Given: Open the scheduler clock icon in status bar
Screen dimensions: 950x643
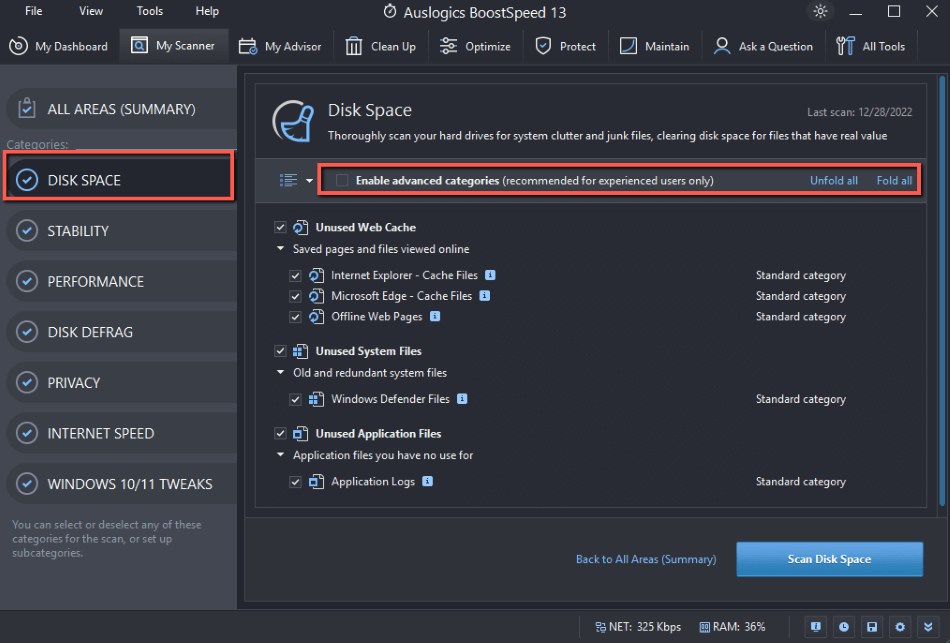Looking at the screenshot, I should pos(844,627).
